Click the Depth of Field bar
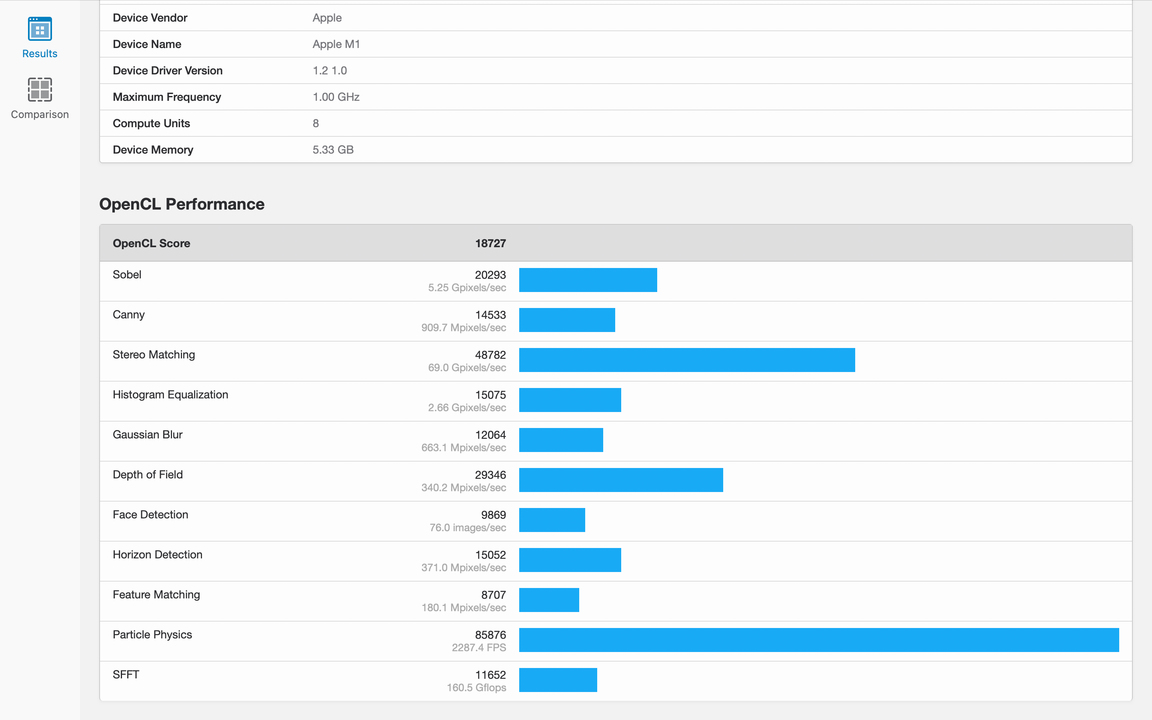Screen dimensions: 1152x720 [x=620, y=480]
